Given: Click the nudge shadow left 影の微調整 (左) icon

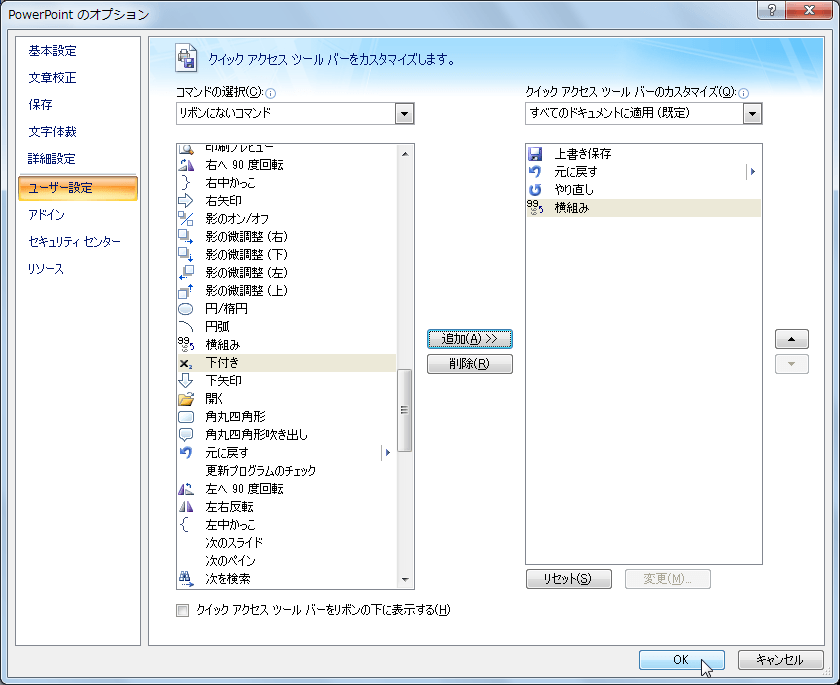Looking at the screenshot, I should 186,273.
